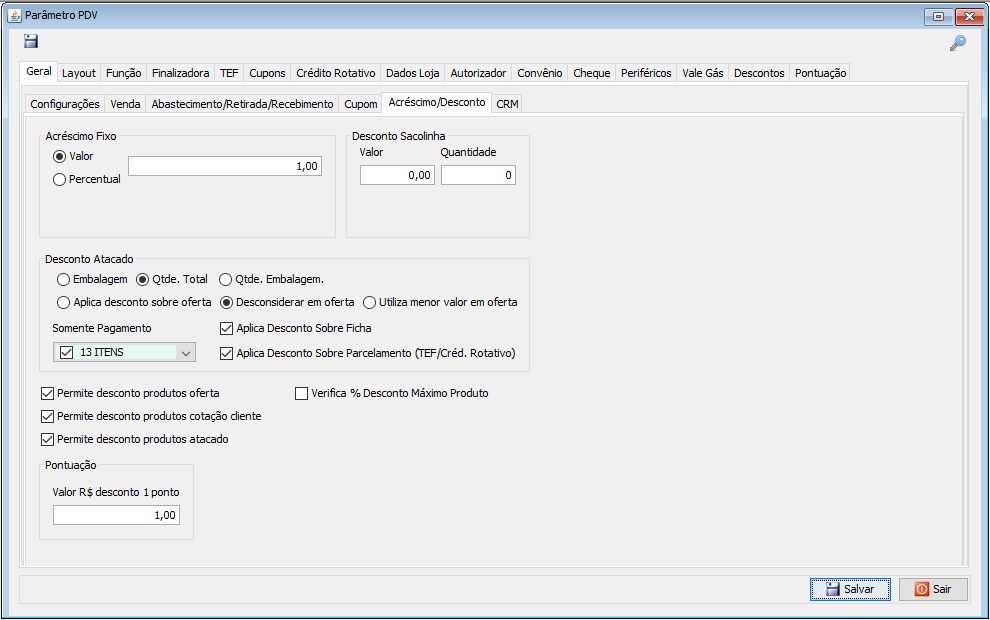
Task: Choose Embalagem radio in Desconto Atacado
Action: click(64, 279)
